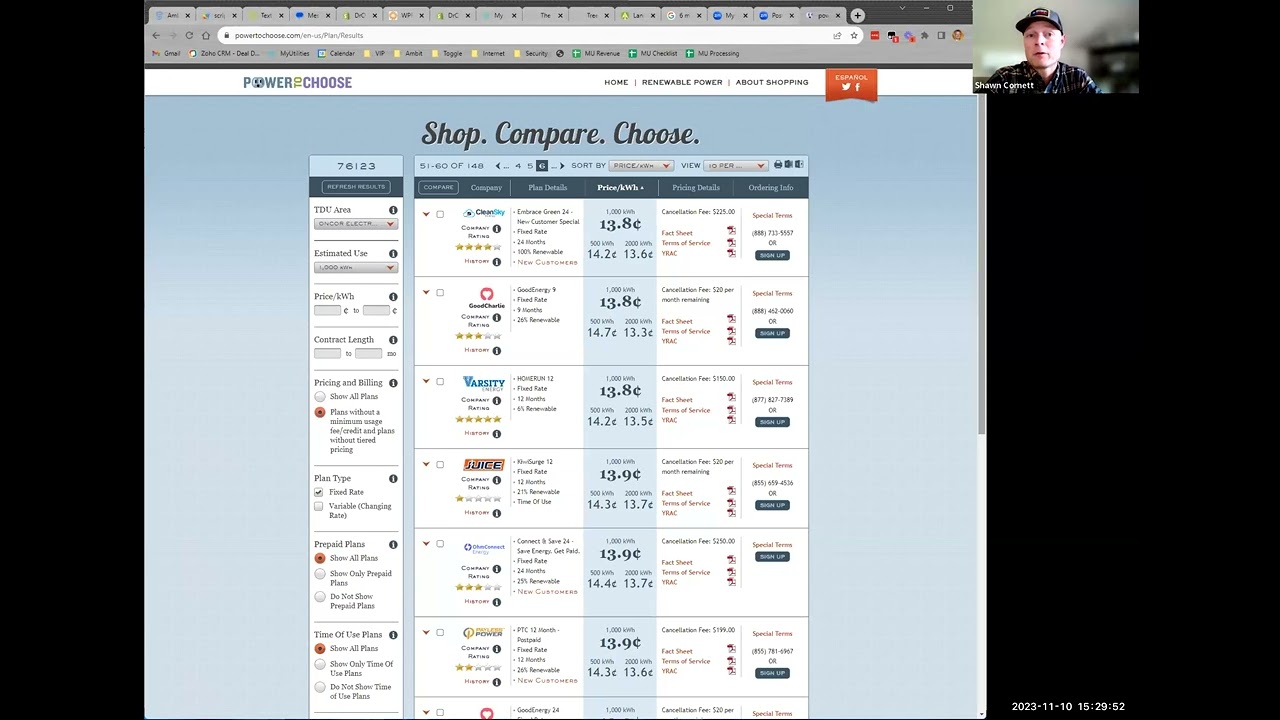Select Show All Plans under Pricing and Billing
The height and width of the screenshot is (720, 1280).
coord(320,397)
